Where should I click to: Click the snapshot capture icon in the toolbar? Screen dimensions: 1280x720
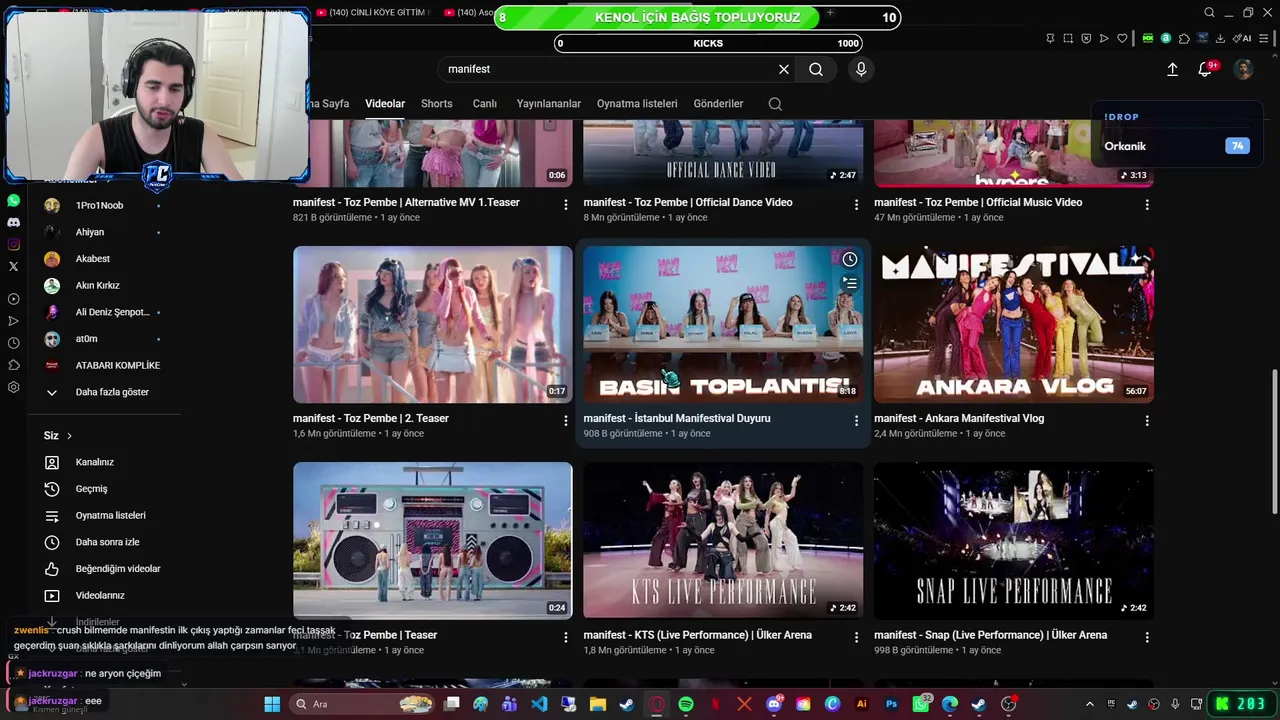point(1068,38)
